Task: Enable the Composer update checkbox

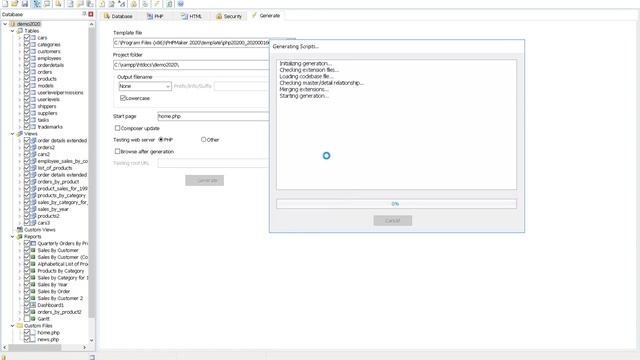Action: click(x=118, y=128)
